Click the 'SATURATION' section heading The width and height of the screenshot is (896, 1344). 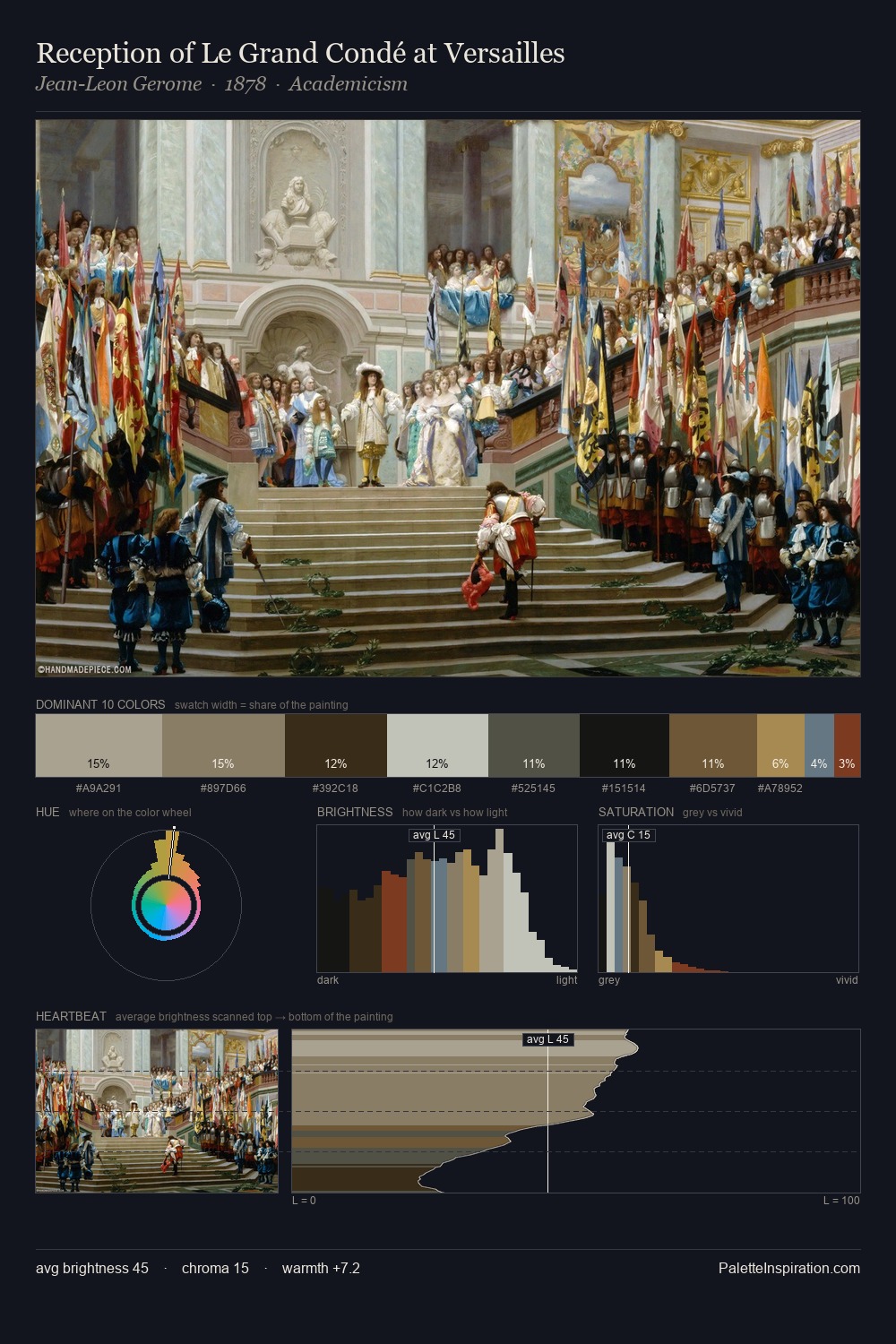click(636, 812)
